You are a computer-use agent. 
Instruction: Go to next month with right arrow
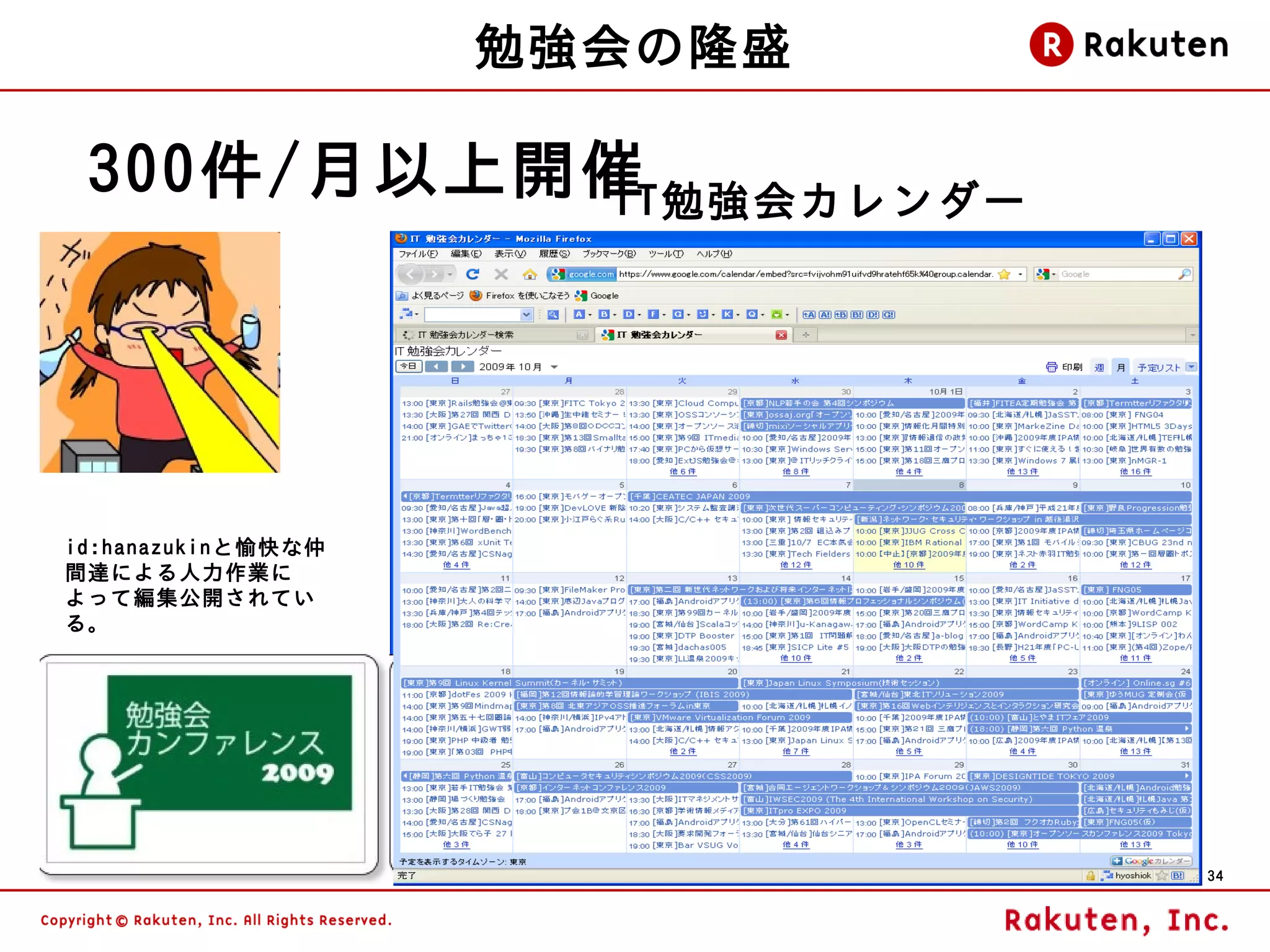click(462, 366)
